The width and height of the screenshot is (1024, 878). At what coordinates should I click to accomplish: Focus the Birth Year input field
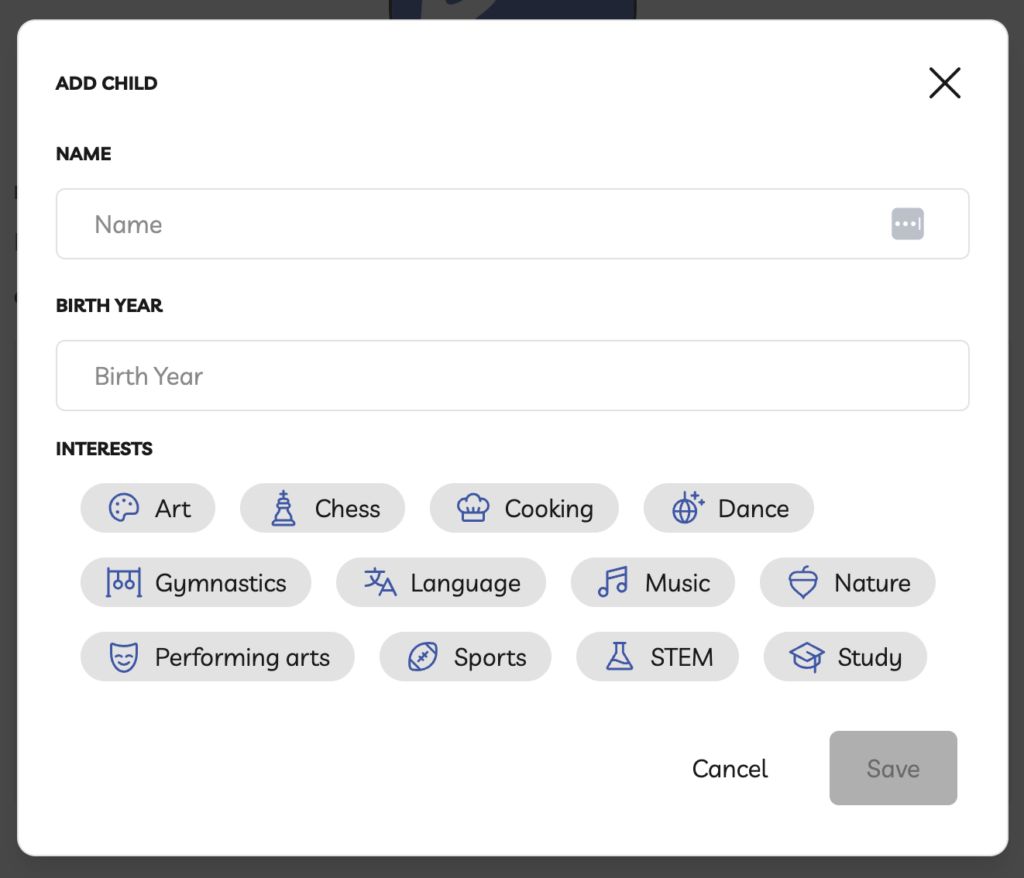point(512,376)
